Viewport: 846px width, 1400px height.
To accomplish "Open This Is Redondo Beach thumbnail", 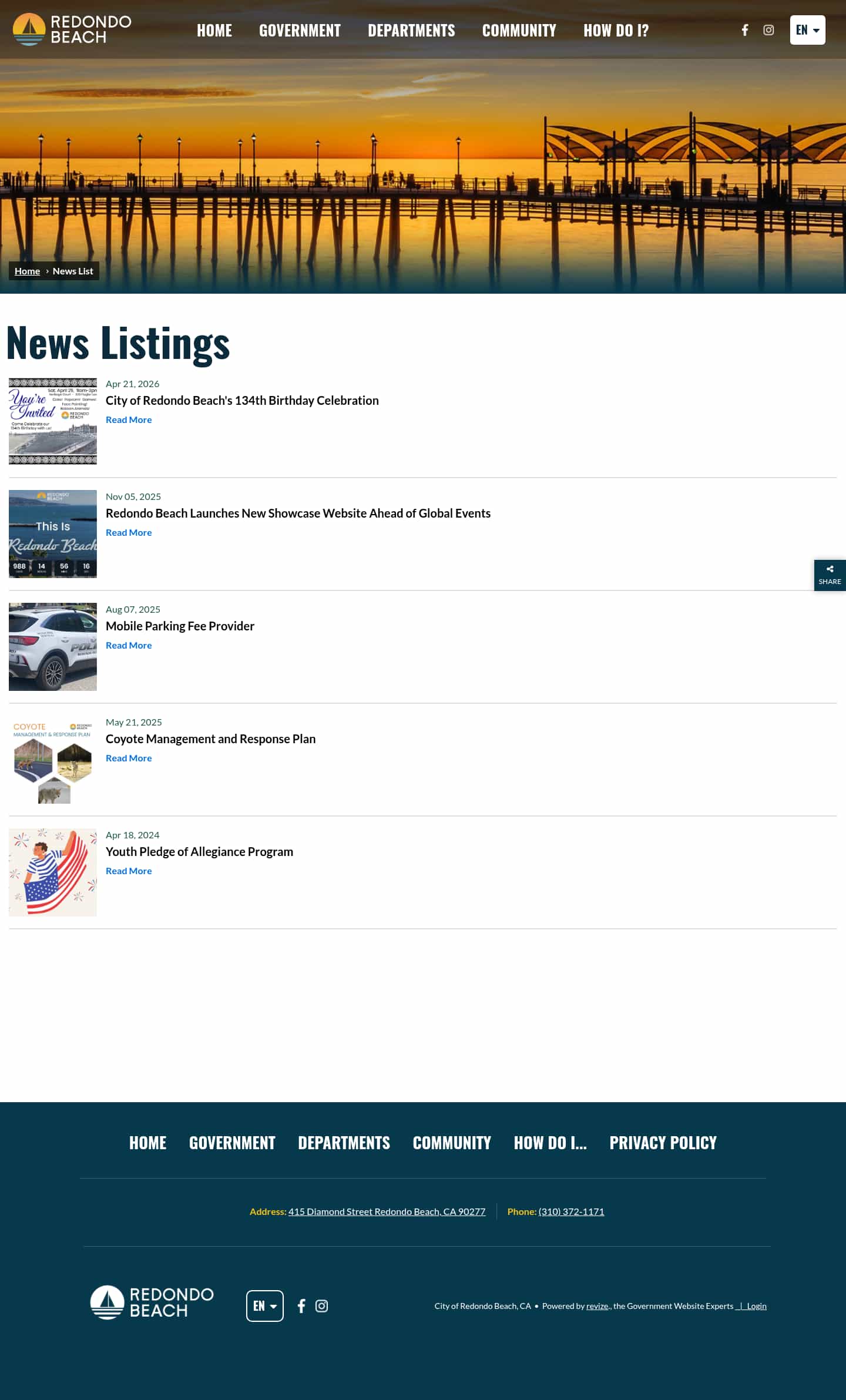I will pos(53,534).
